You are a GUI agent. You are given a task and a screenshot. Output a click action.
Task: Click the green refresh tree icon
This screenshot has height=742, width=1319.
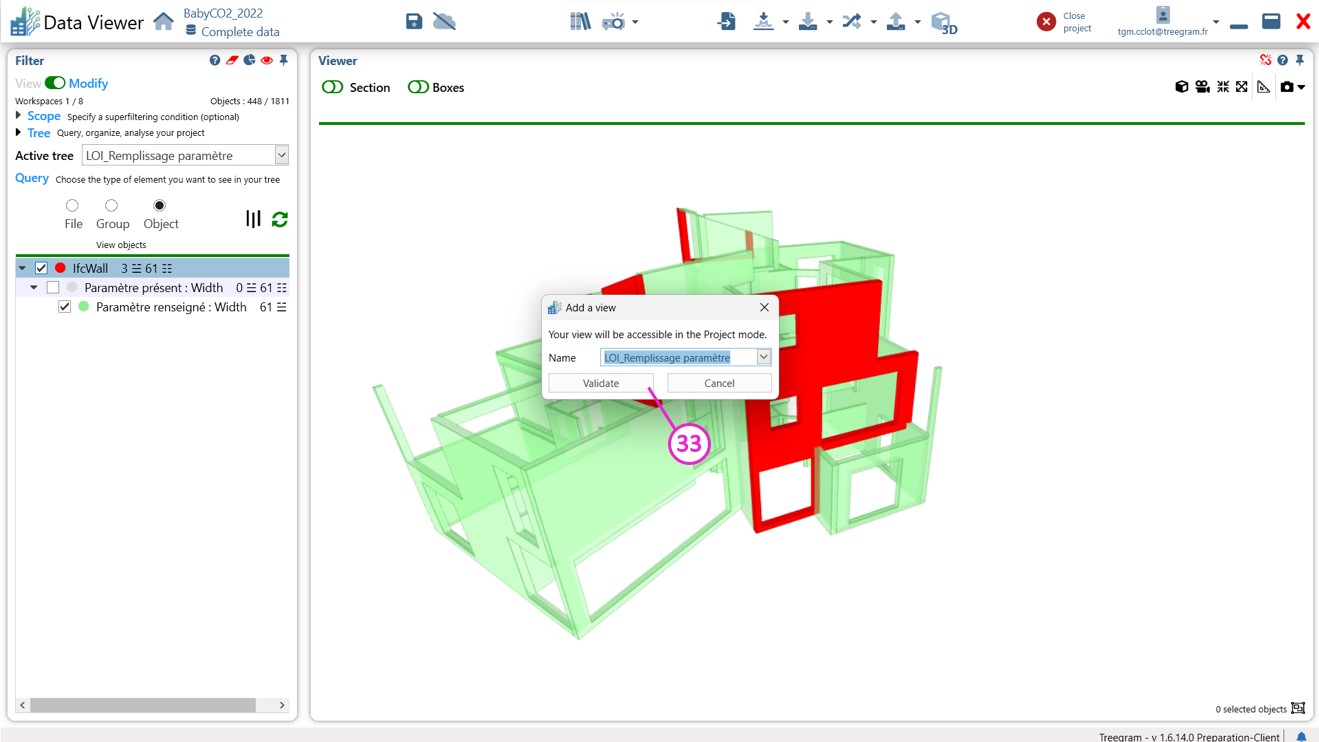(280, 219)
